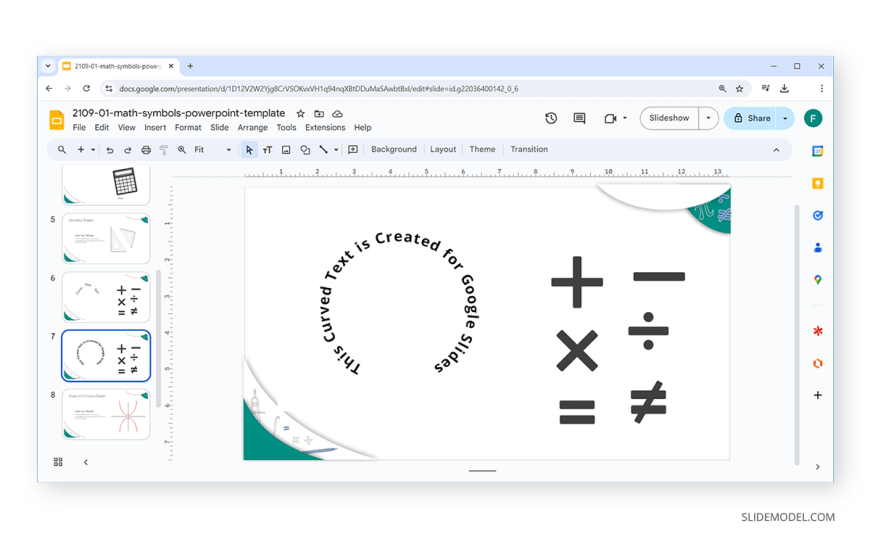Click the video call camera icon
The width and height of the screenshot is (870, 539).
[610, 118]
